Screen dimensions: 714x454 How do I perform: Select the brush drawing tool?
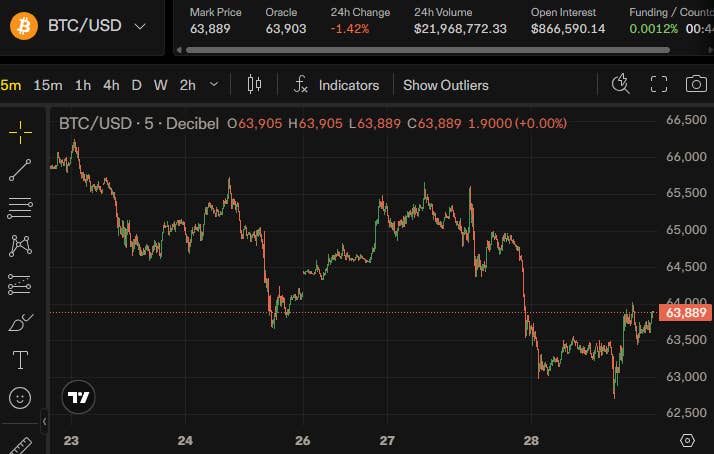[x=20, y=322]
